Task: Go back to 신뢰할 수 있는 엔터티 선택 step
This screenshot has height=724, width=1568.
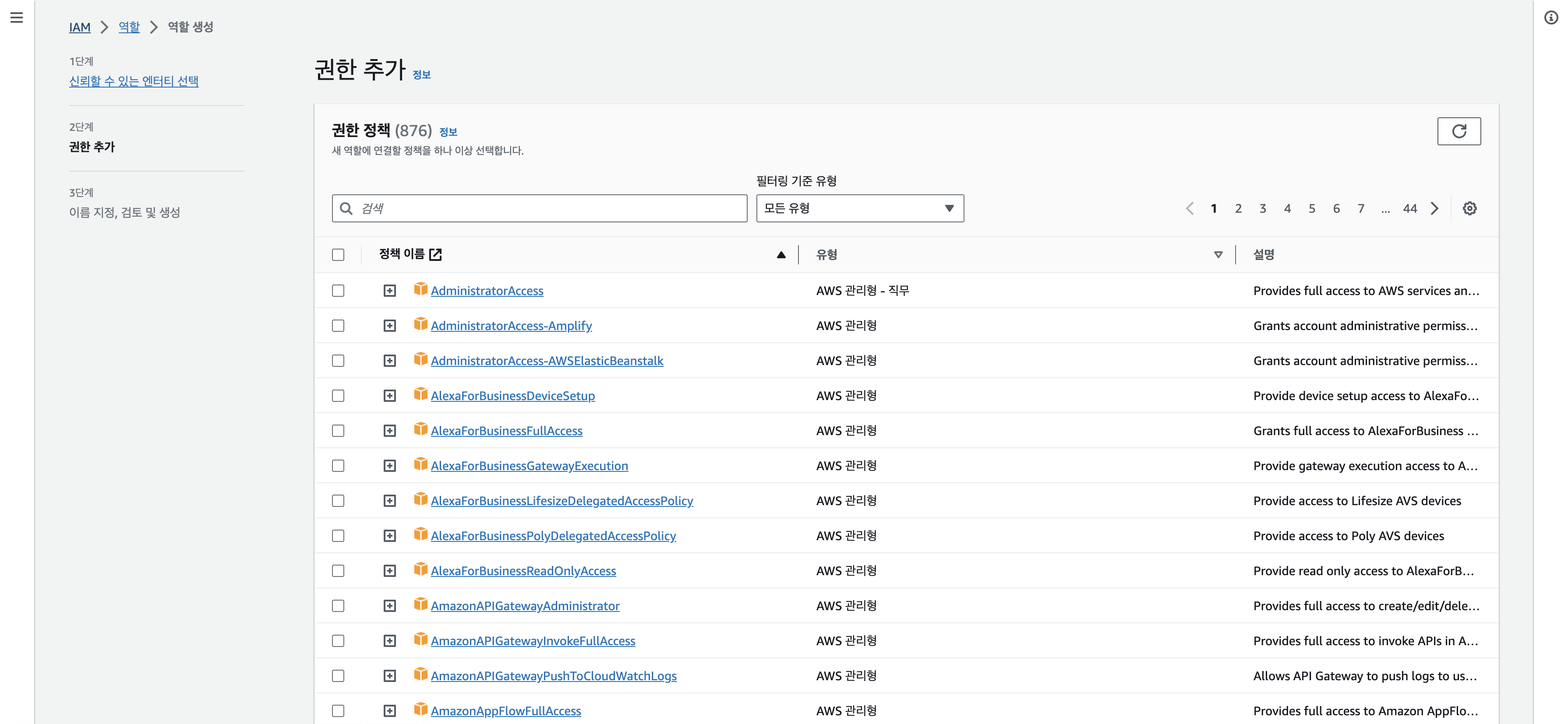Action: pos(134,81)
